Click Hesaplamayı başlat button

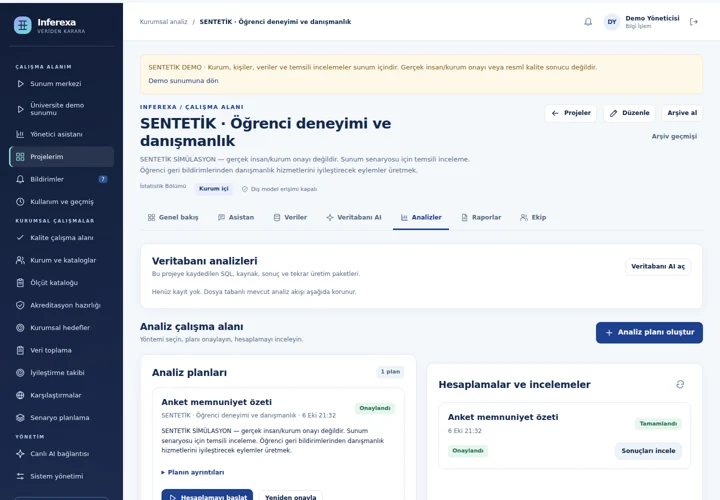[207, 496]
